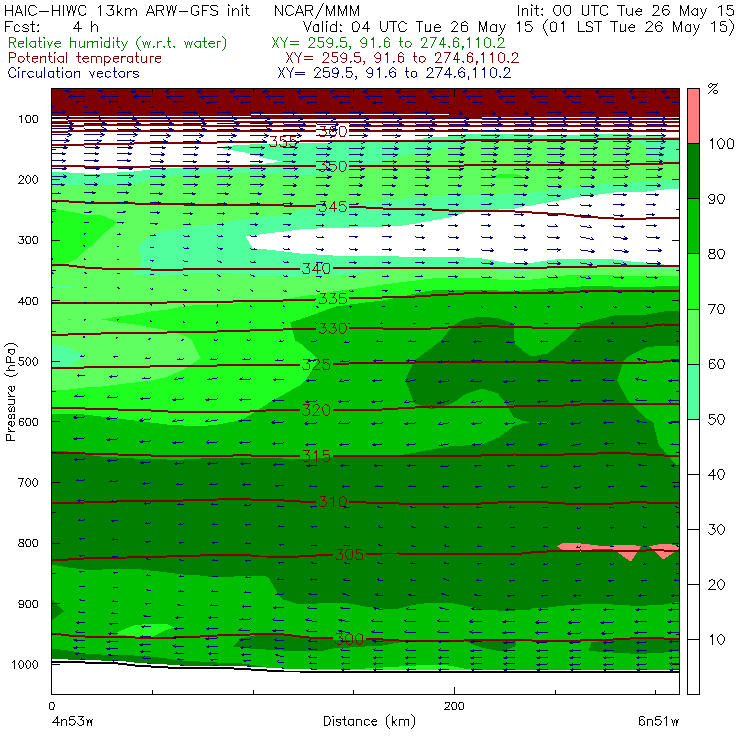This screenshot has height=740, width=740.
Task: Click the colorbar '10' percent label
Action: tap(716, 639)
